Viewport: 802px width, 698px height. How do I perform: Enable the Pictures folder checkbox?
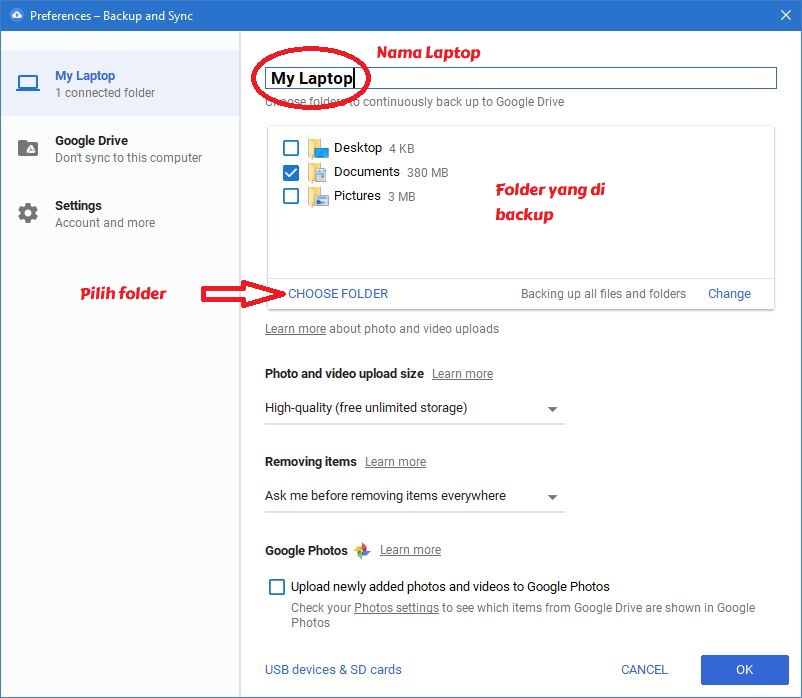(291, 196)
